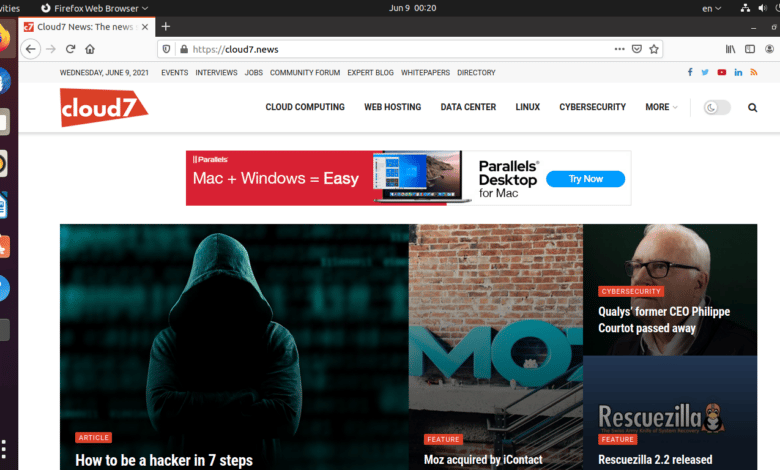The width and height of the screenshot is (780, 470).
Task: Open the en language dropdown
Action: coord(711,8)
